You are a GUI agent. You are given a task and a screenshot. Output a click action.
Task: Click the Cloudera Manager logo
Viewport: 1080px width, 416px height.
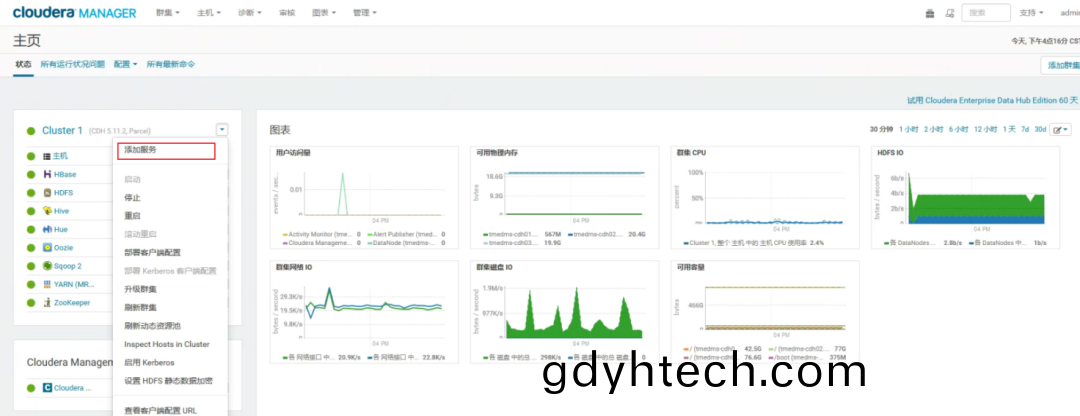point(74,13)
